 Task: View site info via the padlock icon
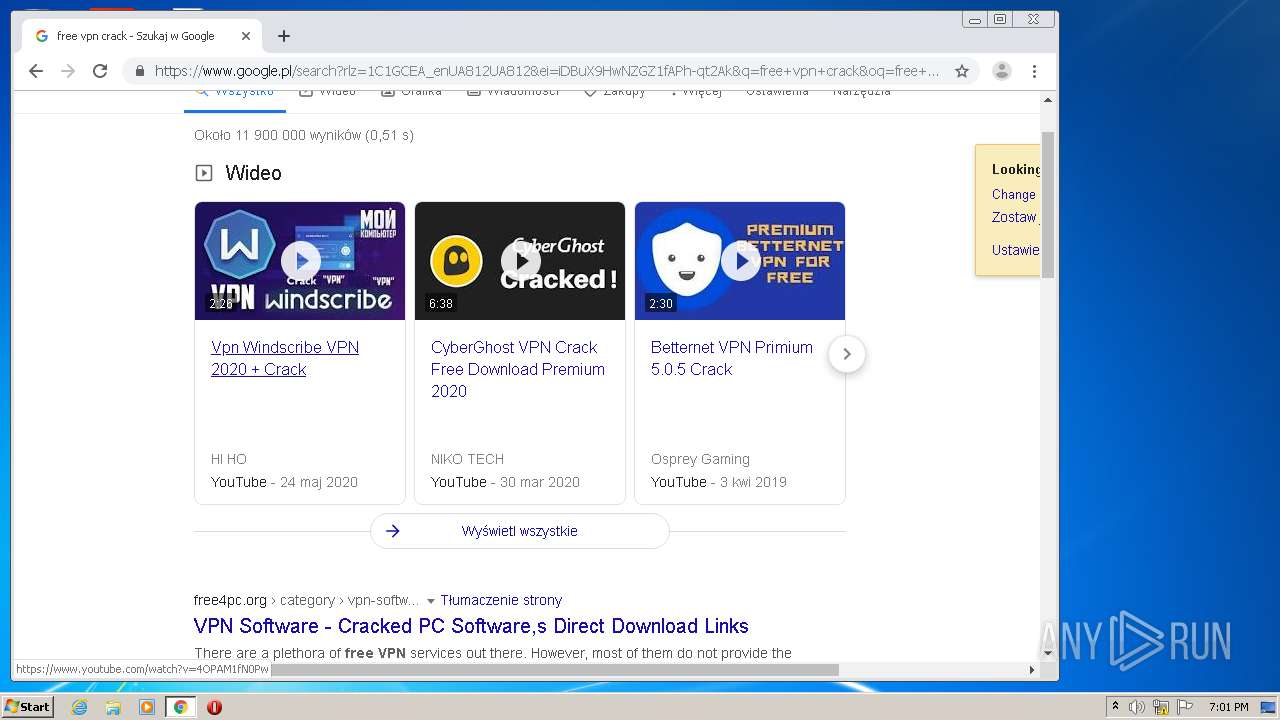[139, 71]
